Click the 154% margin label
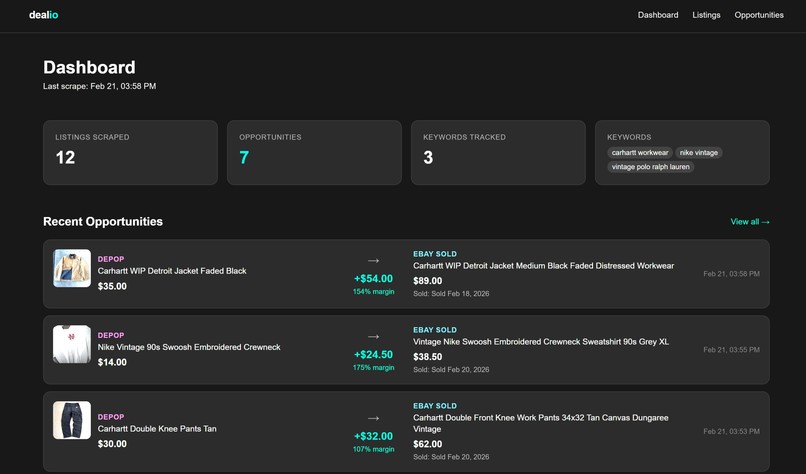Viewport: 806px width, 474px height. (x=374, y=291)
